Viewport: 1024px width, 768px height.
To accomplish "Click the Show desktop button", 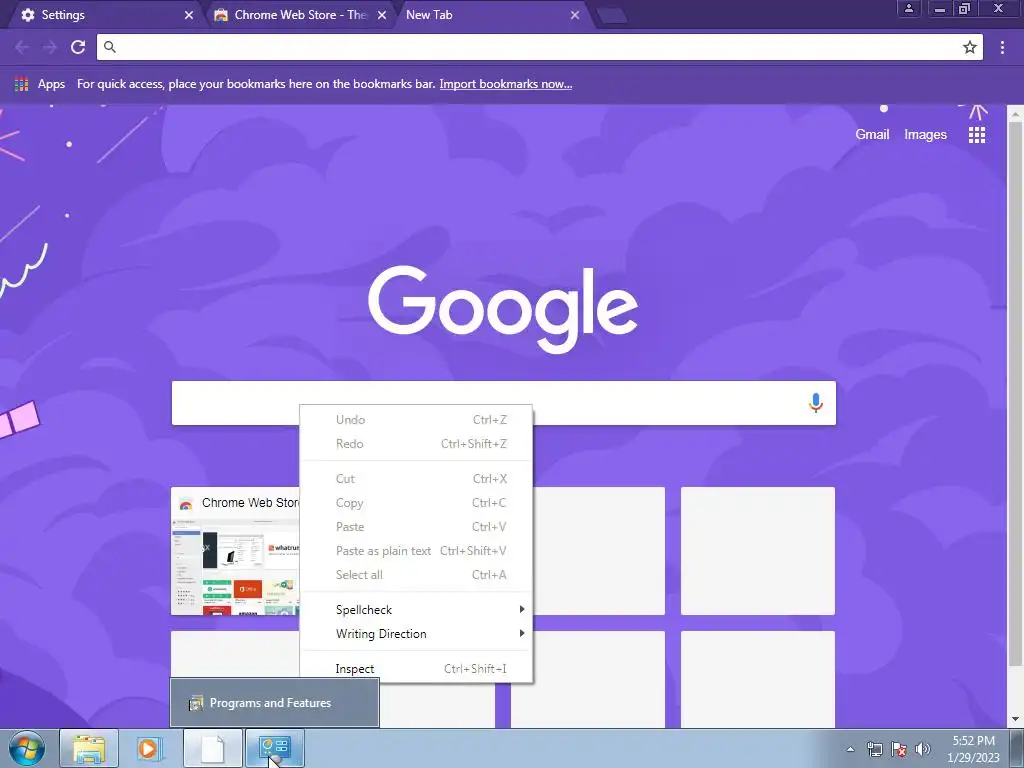I will [x=1017, y=748].
